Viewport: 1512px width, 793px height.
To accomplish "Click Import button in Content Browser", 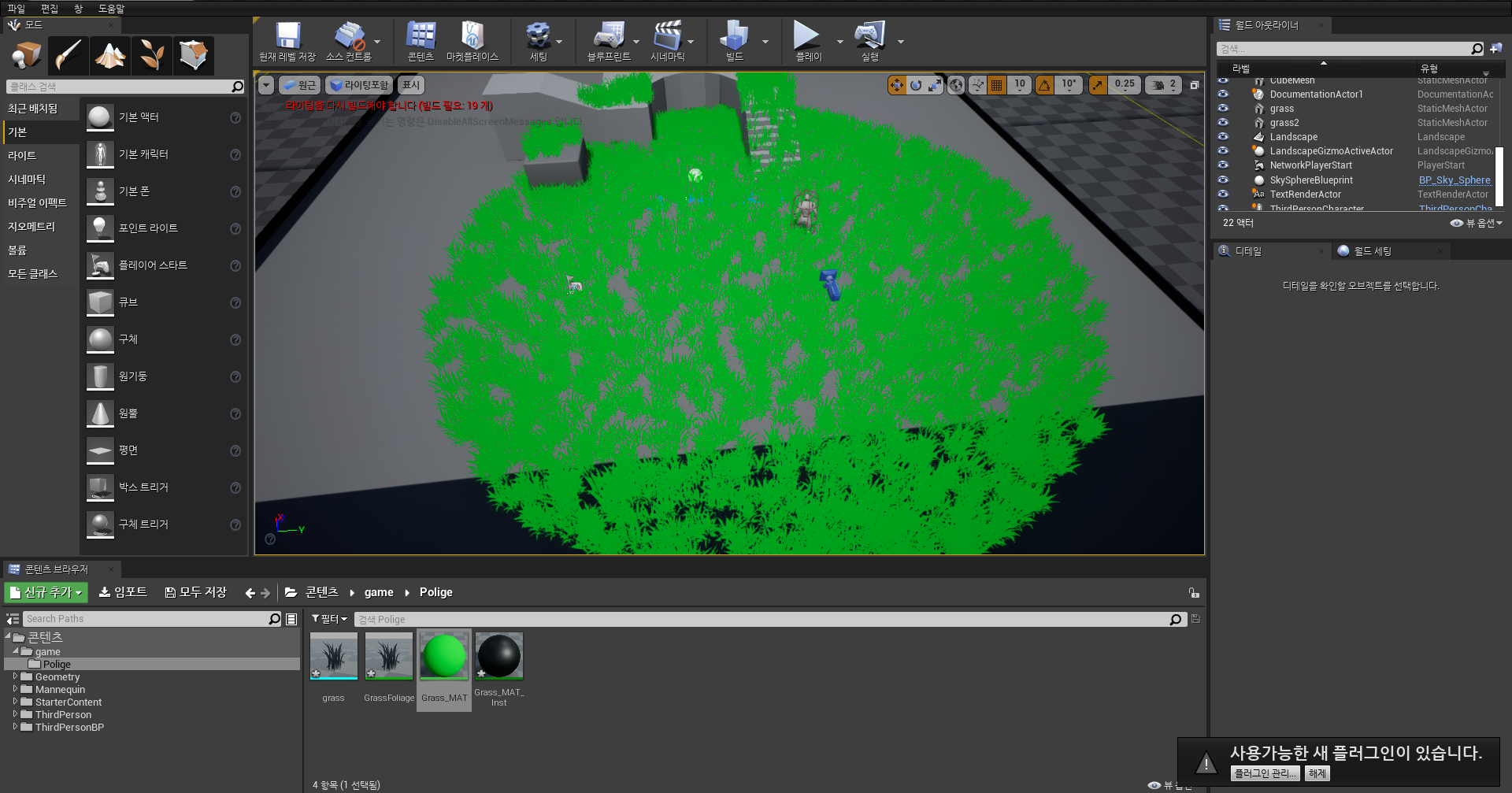I will [123, 592].
